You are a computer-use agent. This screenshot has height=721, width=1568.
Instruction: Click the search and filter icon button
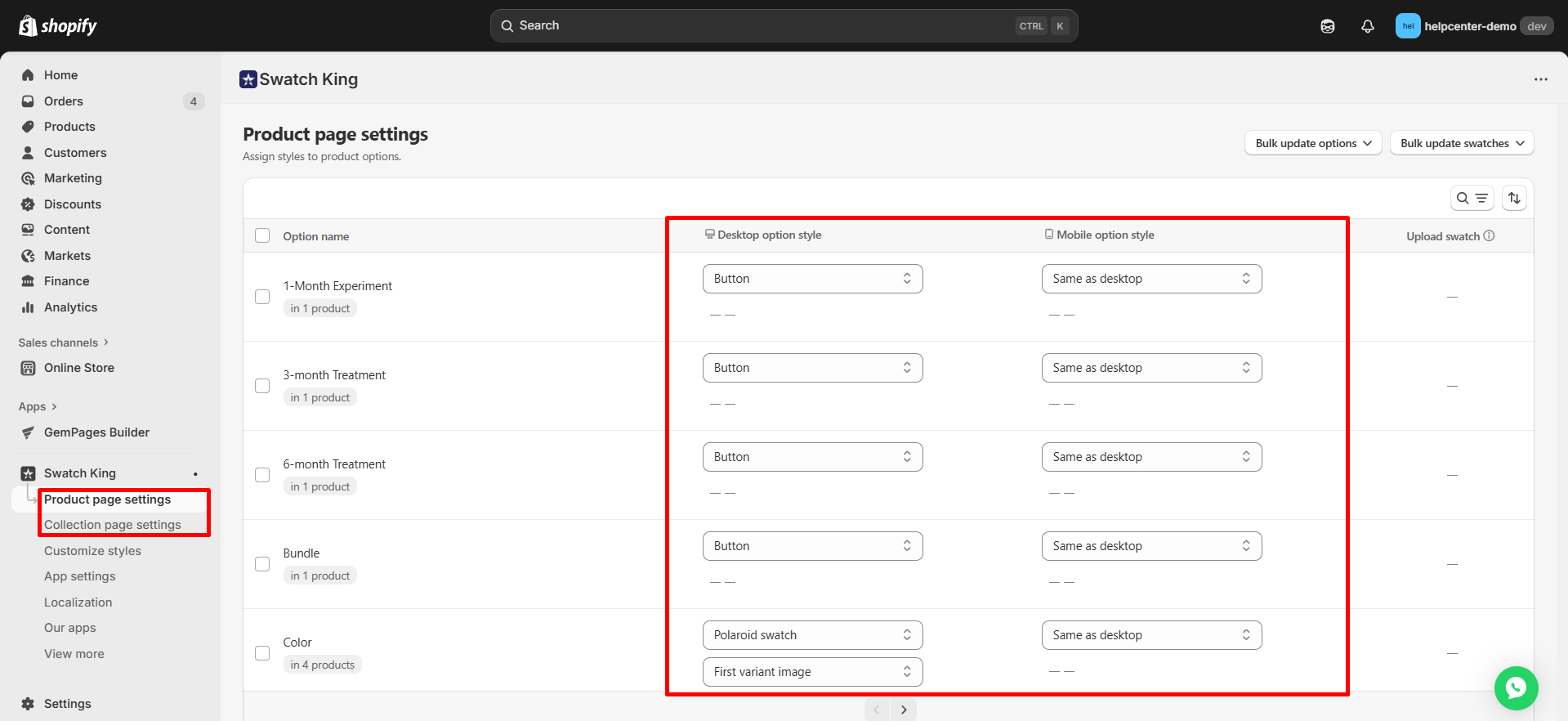point(1472,198)
